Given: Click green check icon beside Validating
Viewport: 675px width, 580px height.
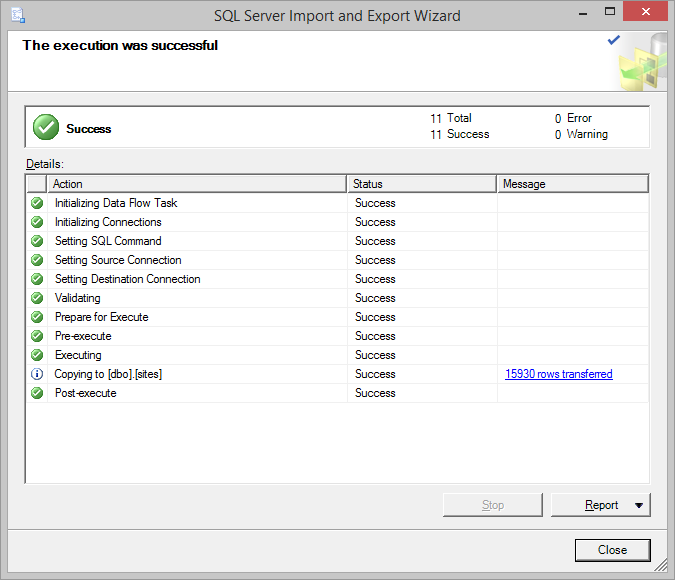Looking at the screenshot, I should click(37, 298).
